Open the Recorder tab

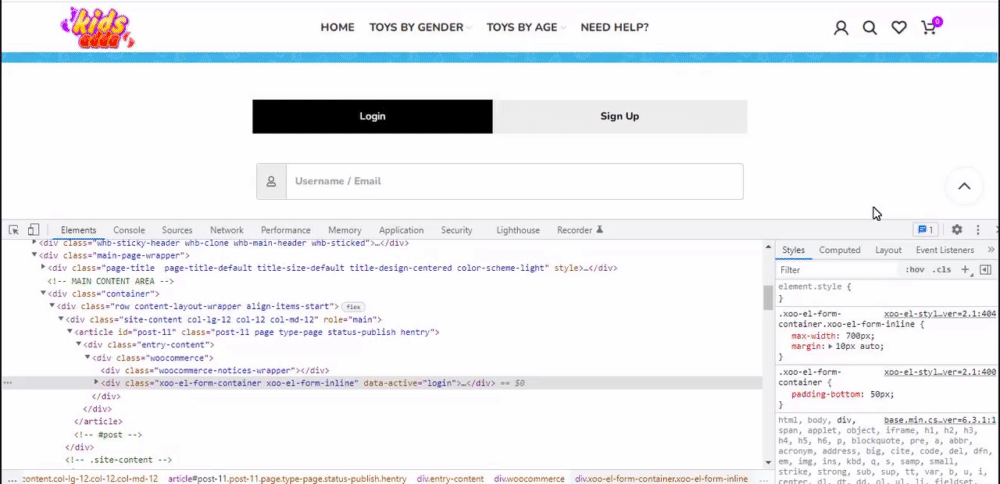point(580,230)
